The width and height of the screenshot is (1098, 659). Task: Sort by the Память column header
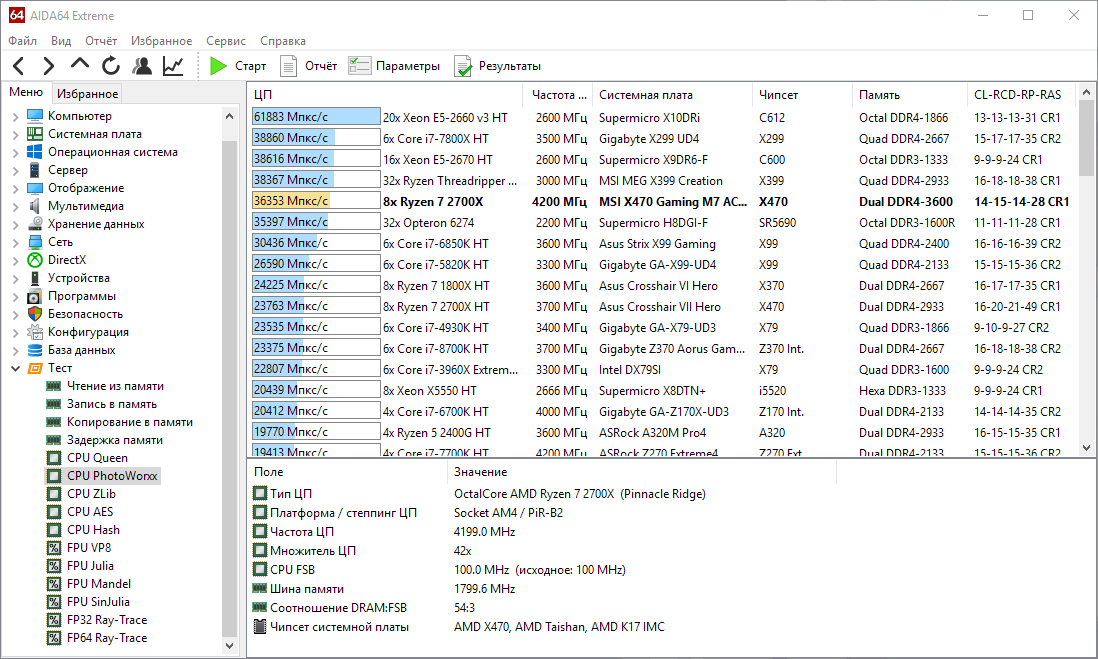pyautogui.click(x=910, y=95)
